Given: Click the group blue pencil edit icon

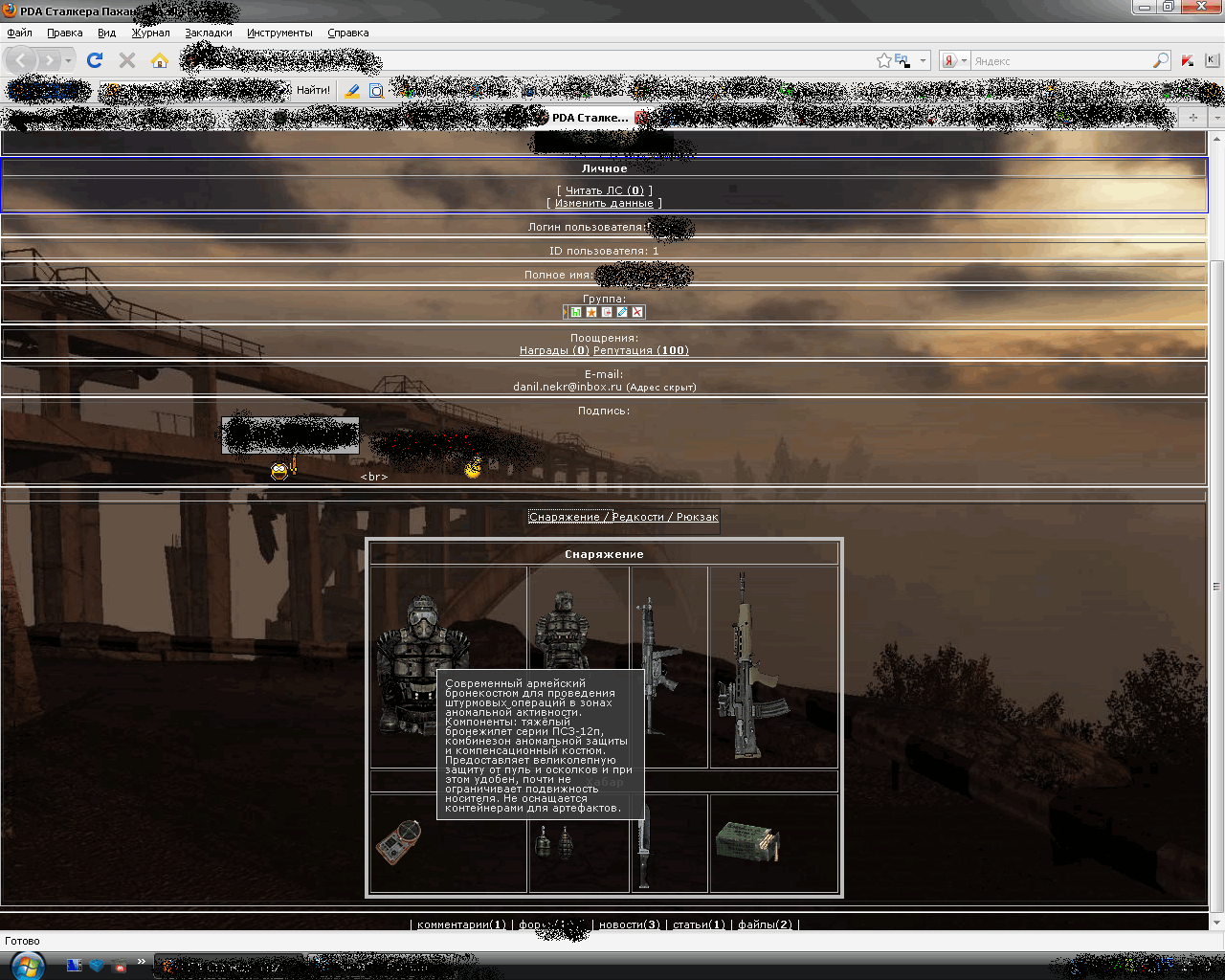Looking at the screenshot, I should (x=622, y=312).
